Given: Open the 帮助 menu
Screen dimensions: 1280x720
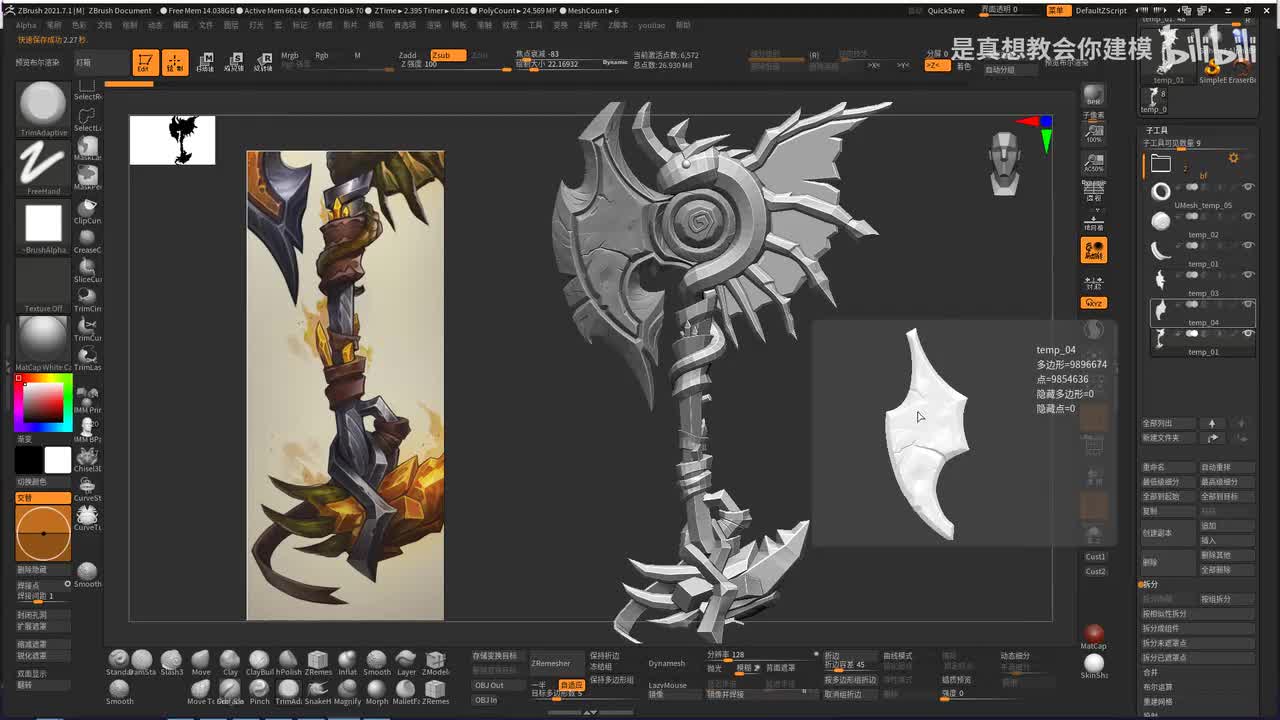Looking at the screenshot, I should 683,25.
